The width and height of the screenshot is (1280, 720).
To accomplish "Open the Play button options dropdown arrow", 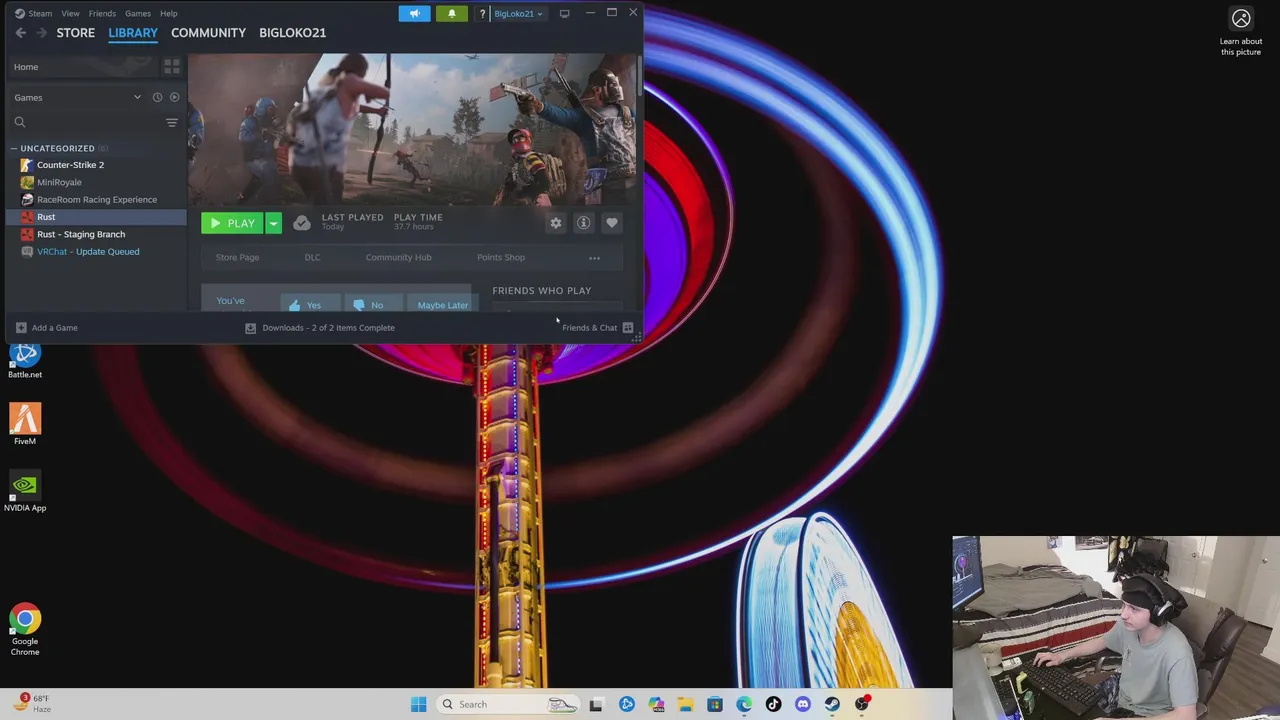I will [273, 223].
